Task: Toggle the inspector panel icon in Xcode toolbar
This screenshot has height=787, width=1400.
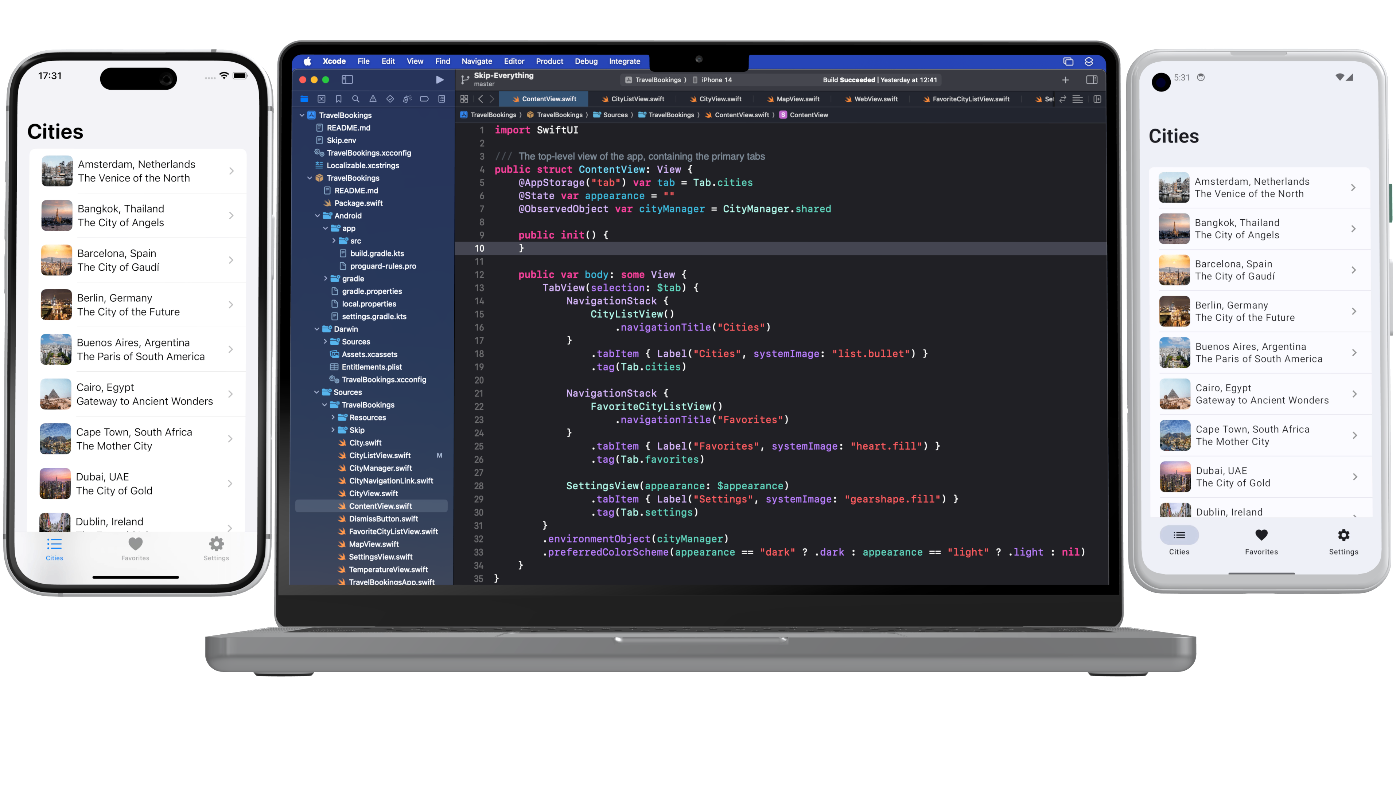Action: [1092, 79]
